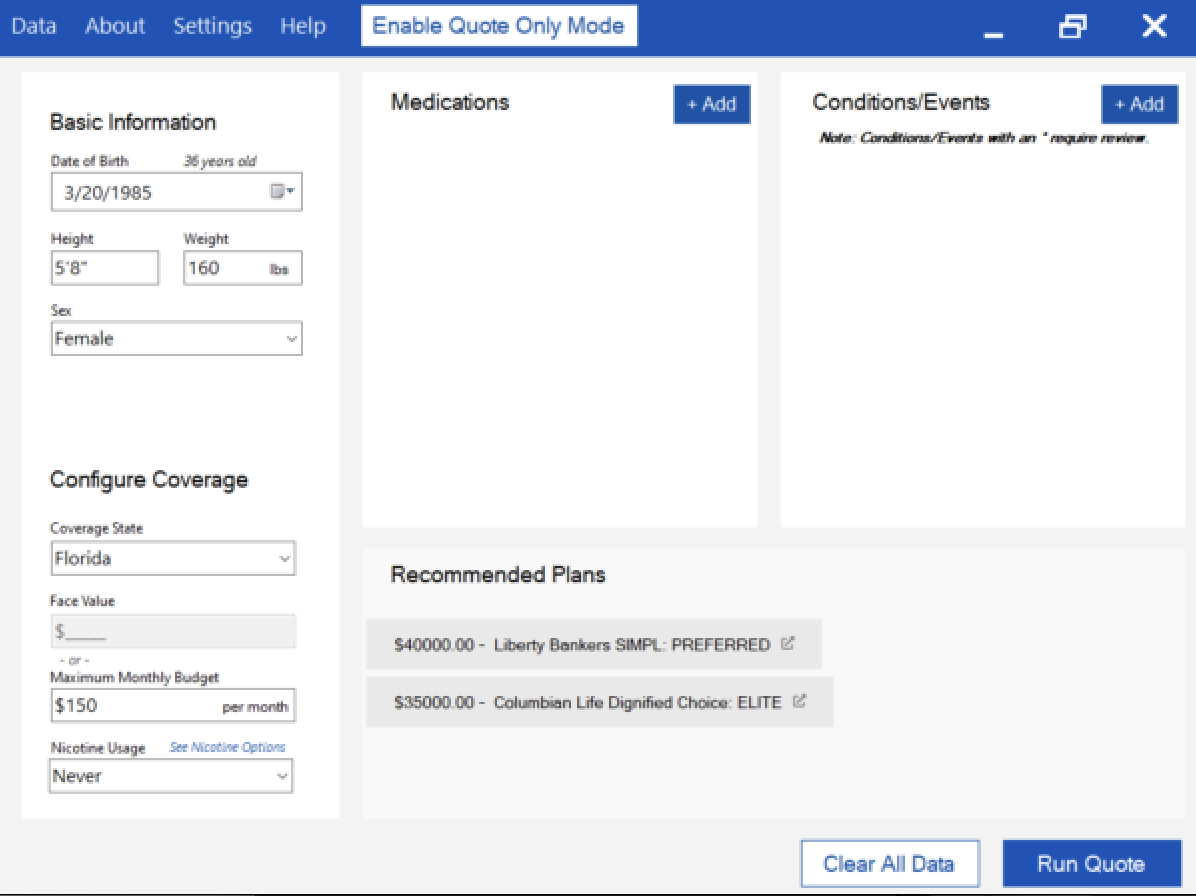Open the Settings menu

pyautogui.click(x=212, y=26)
